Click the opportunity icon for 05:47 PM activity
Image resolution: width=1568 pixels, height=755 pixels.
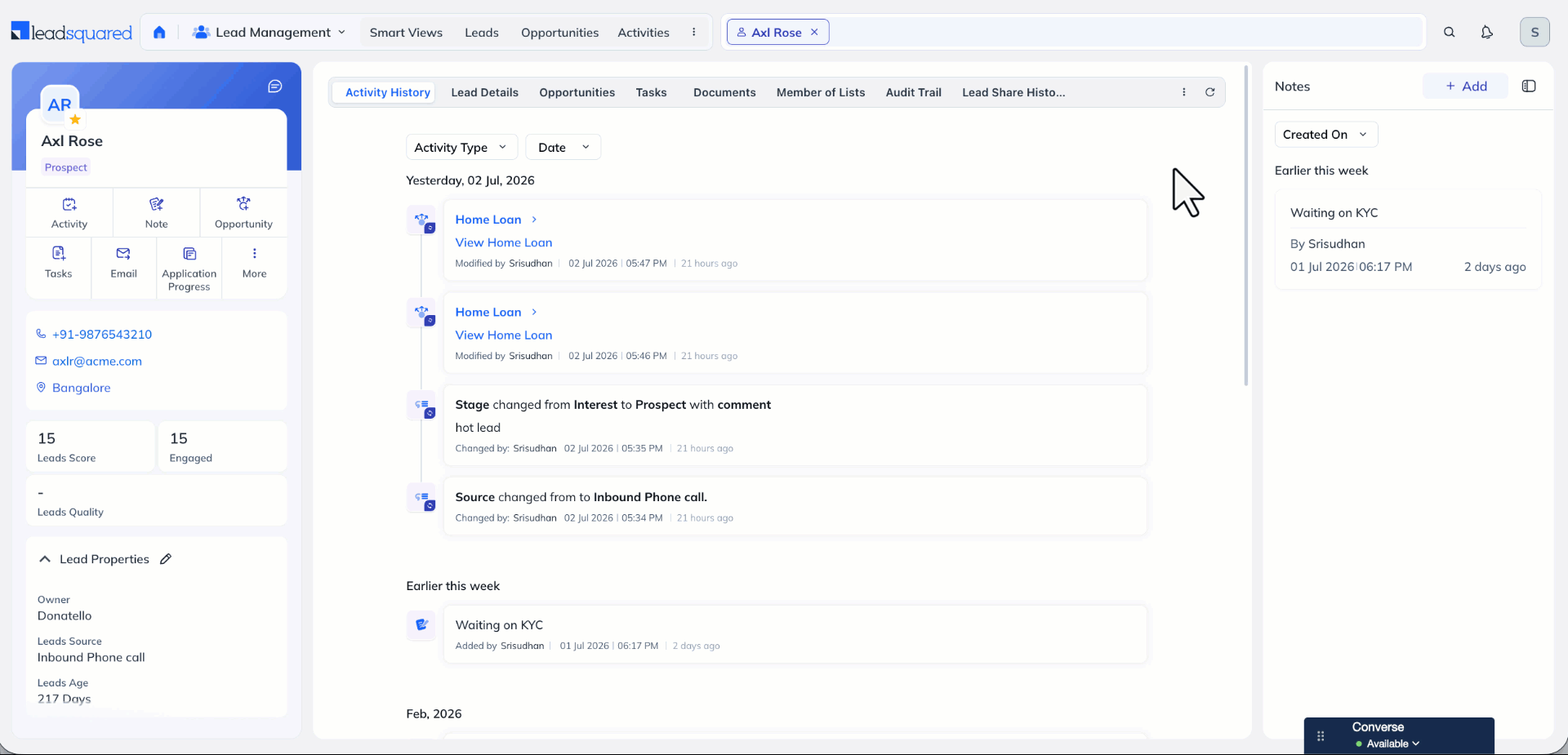[421, 220]
